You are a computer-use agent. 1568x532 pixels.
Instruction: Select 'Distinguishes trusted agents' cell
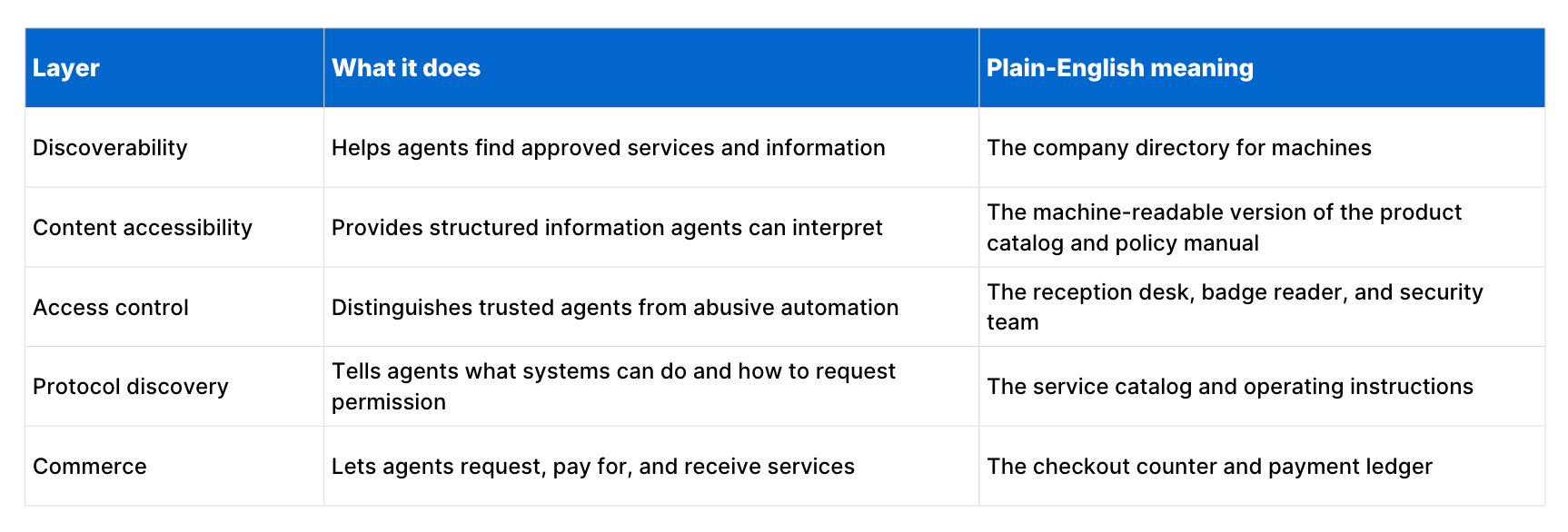tap(651, 307)
